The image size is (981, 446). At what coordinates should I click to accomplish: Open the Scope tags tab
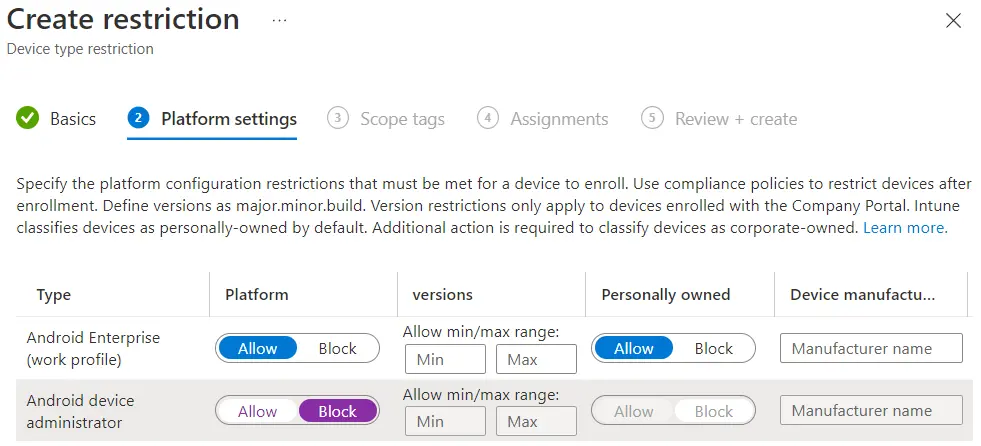point(402,119)
